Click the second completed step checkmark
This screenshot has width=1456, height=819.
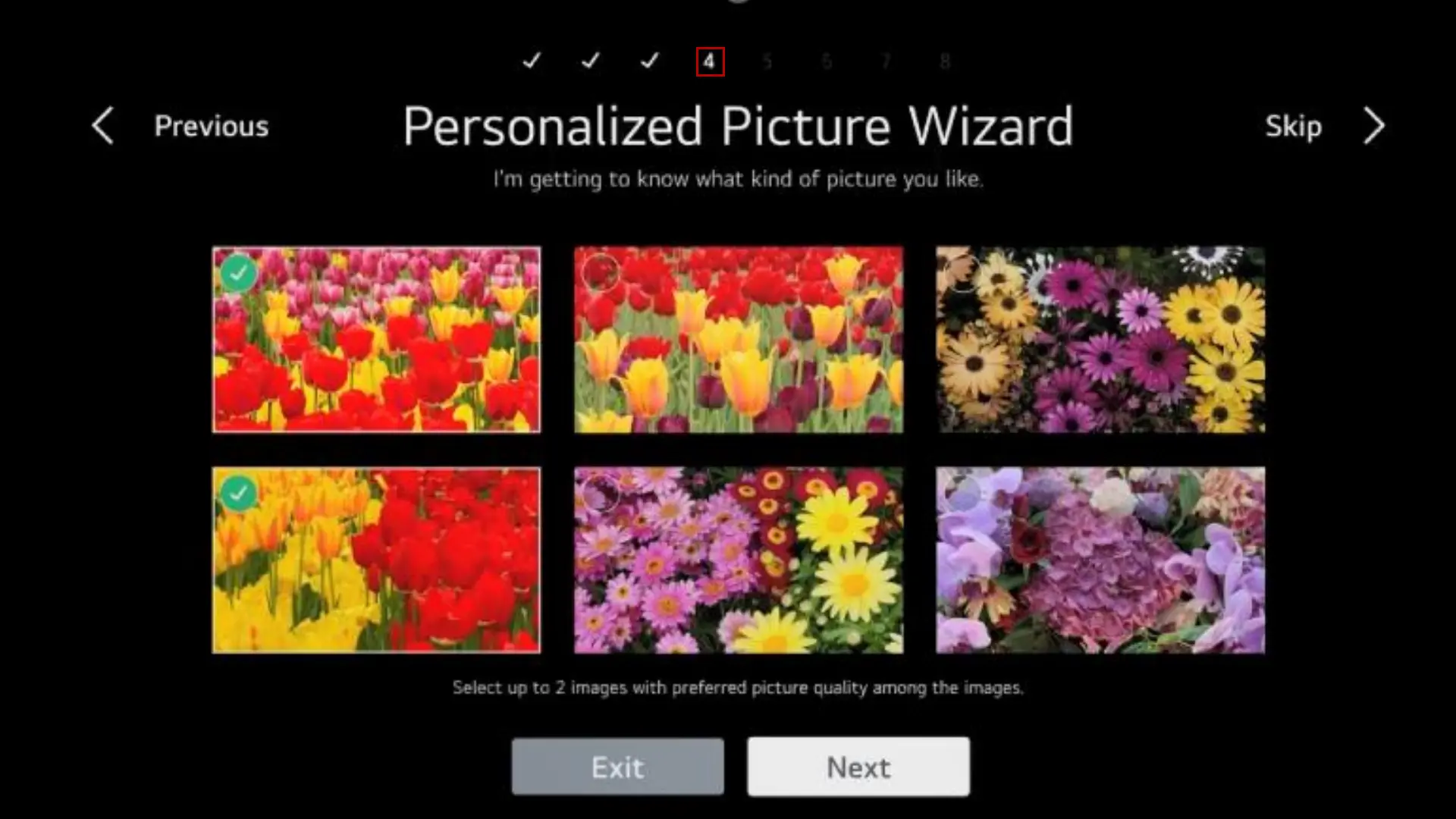pyautogui.click(x=591, y=61)
